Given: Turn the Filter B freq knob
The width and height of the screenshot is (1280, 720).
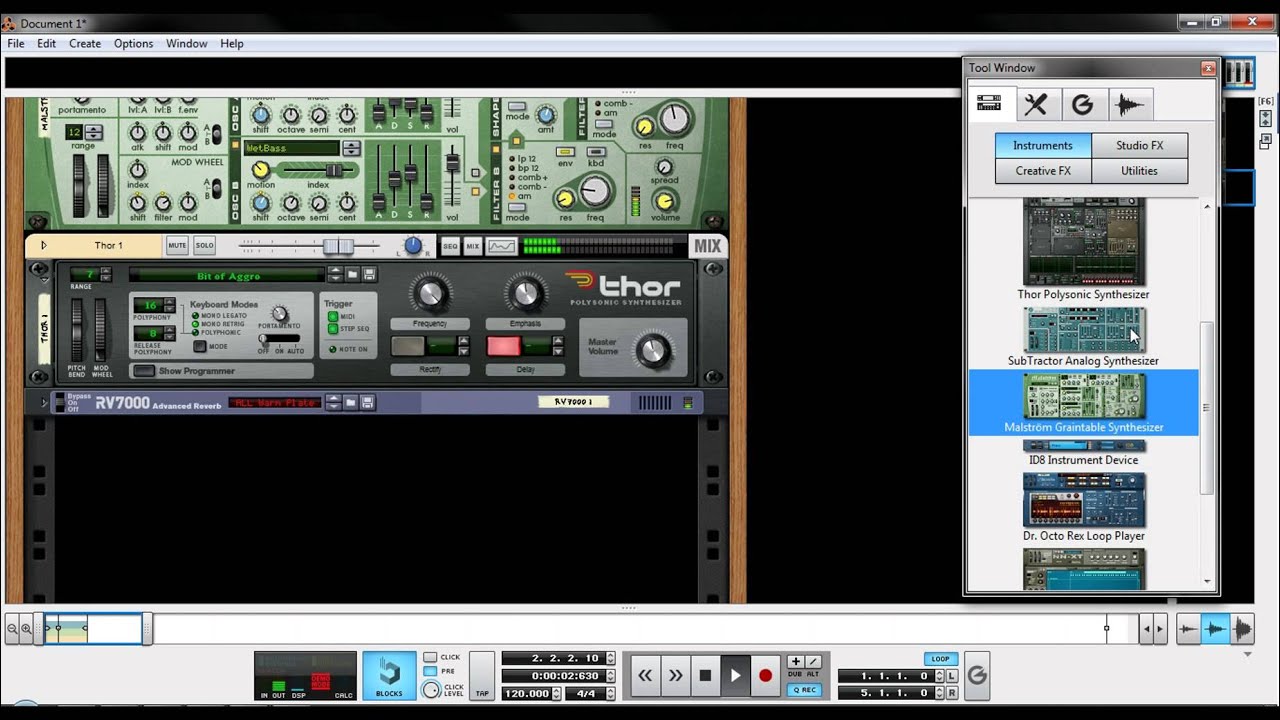Looking at the screenshot, I should click(596, 191).
